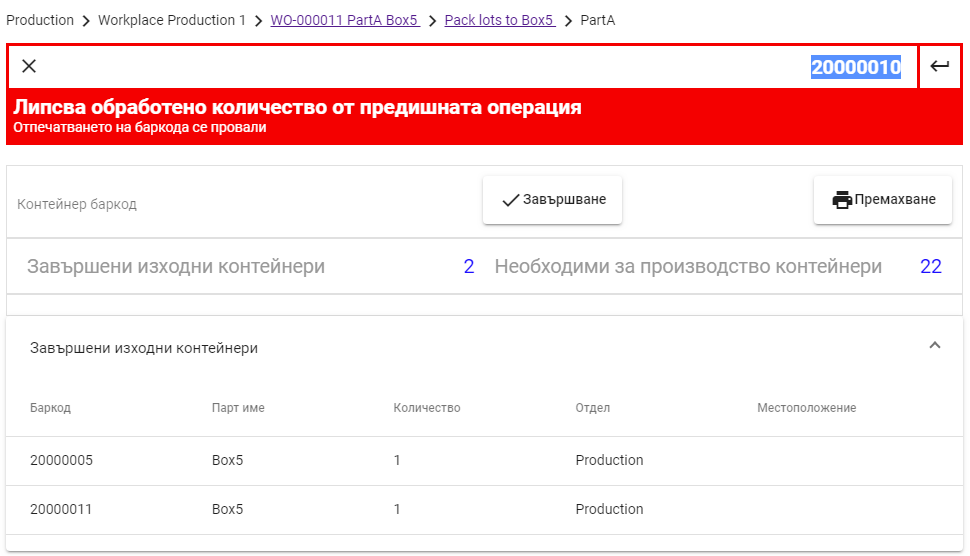
Task: Open the WO-000011 PartA Box5 breadcrumb link
Action: pos(344,20)
